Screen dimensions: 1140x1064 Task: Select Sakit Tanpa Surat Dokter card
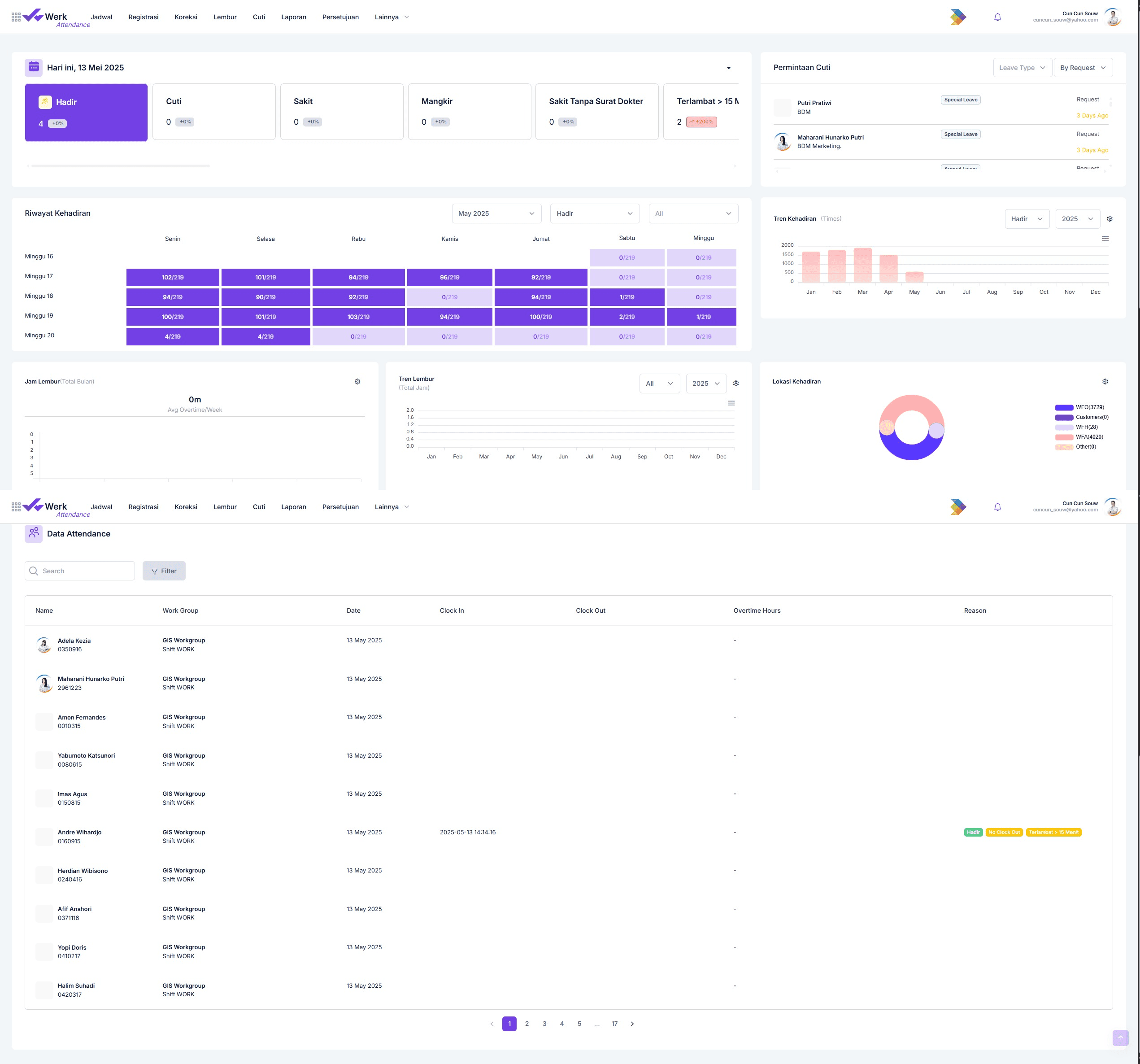click(x=597, y=112)
